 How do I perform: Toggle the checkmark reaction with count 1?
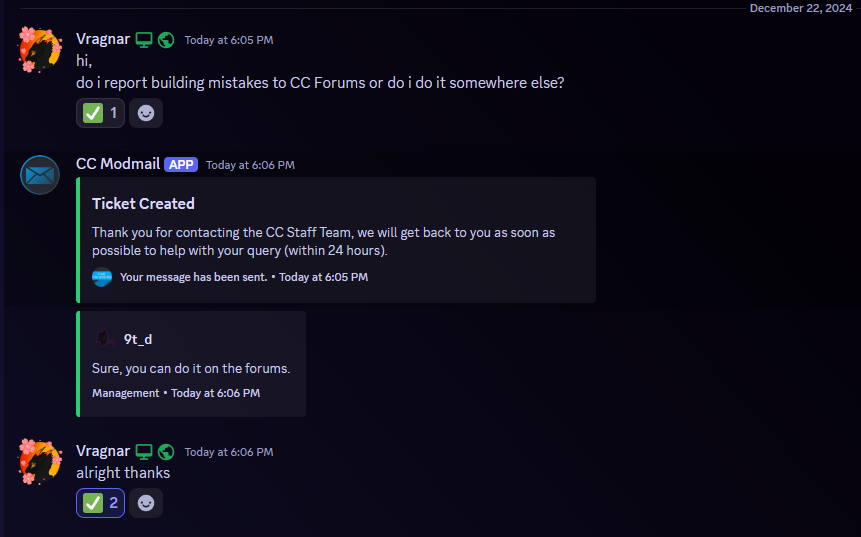click(101, 113)
